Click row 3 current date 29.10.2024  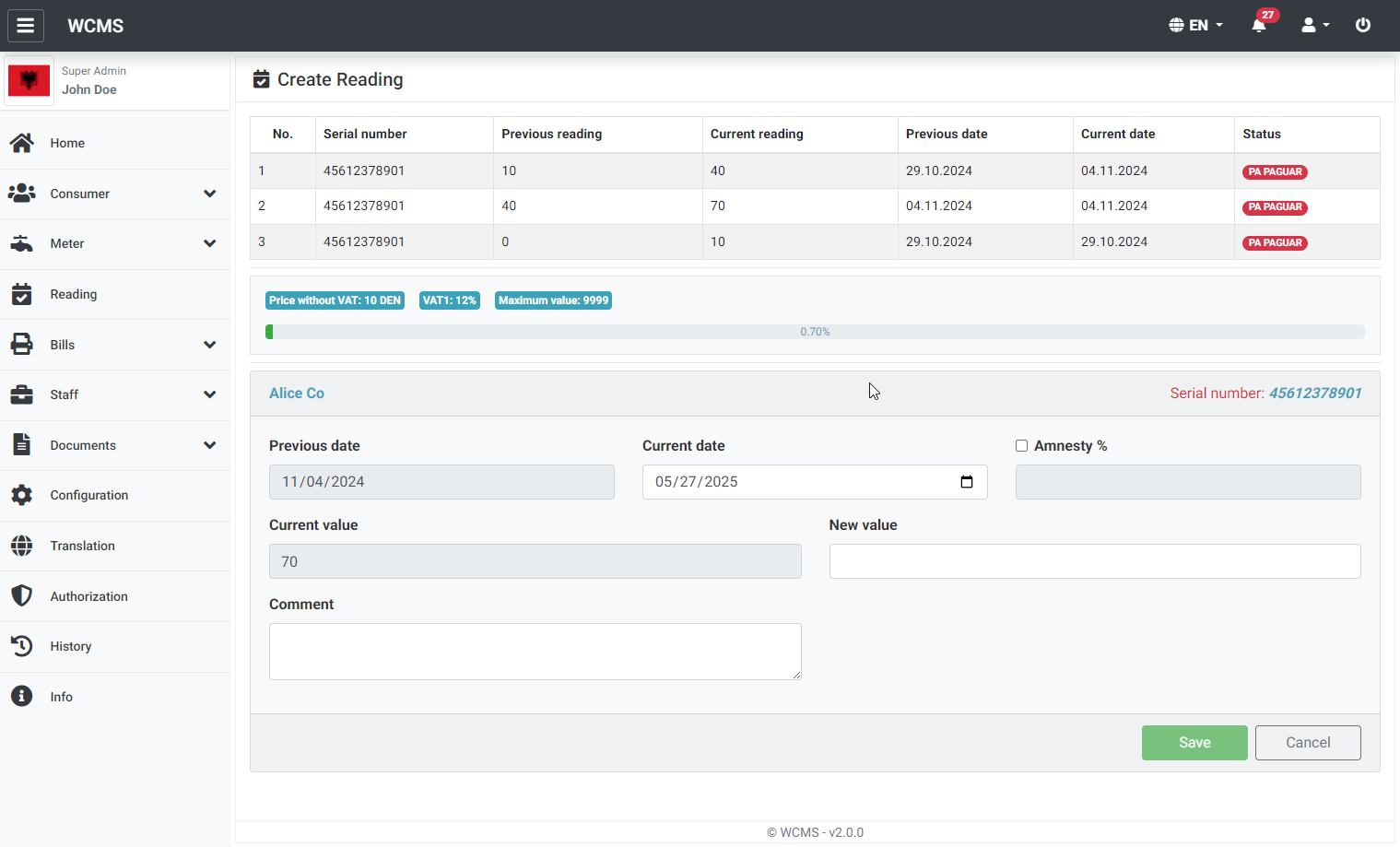[x=1114, y=241]
